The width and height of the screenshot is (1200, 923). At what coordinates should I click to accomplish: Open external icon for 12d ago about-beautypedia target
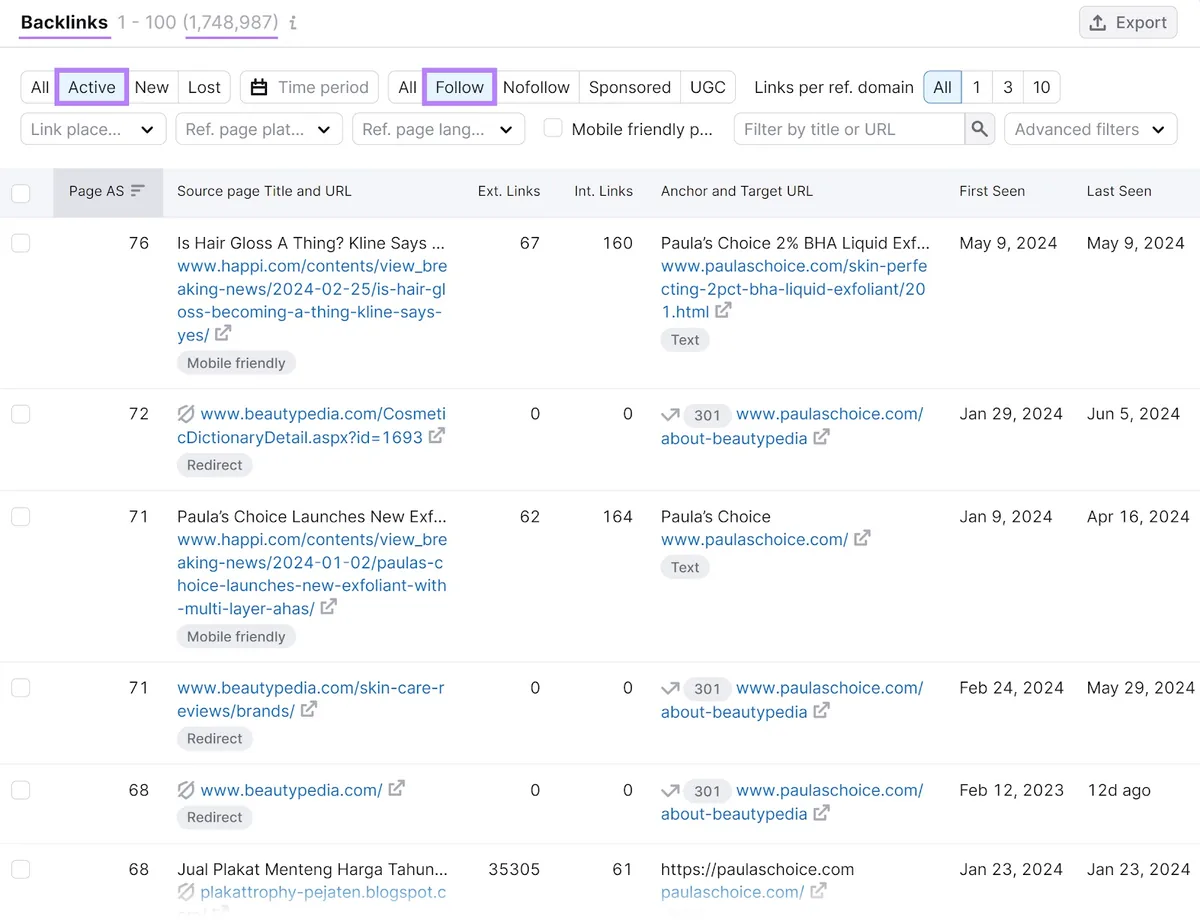[821, 813]
